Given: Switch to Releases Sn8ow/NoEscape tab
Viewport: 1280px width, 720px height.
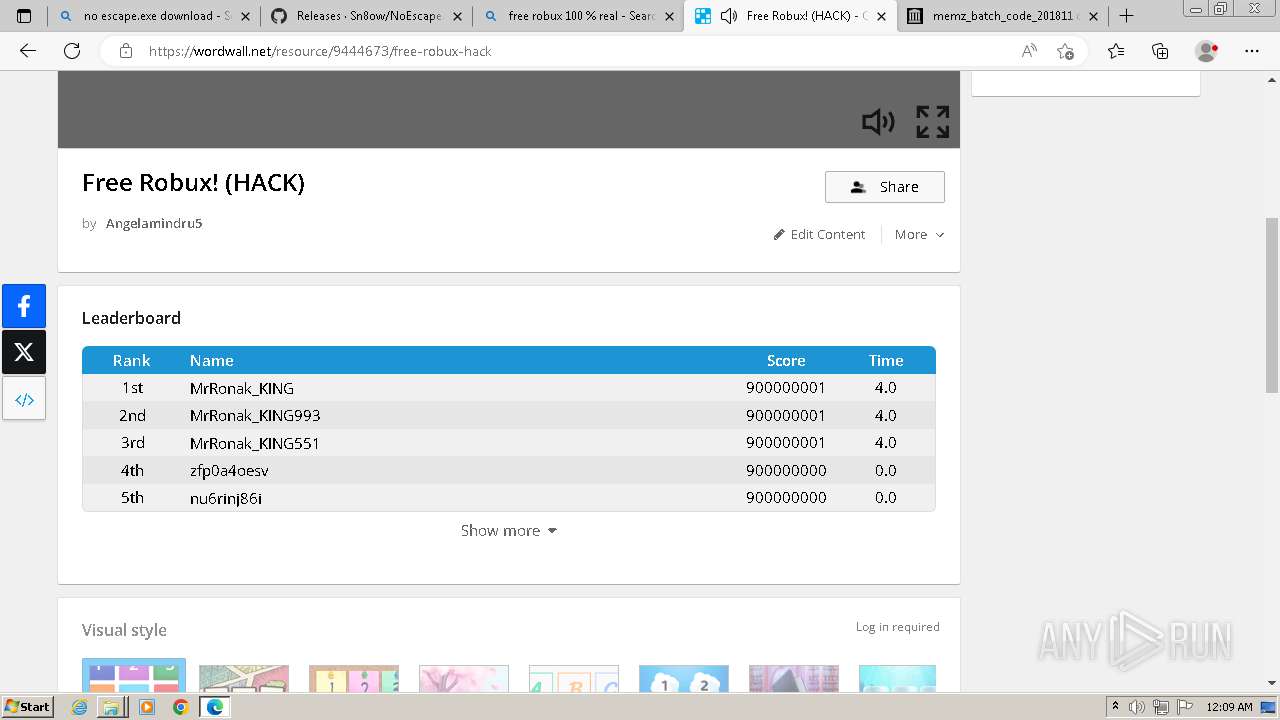Looking at the screenshot, I should pos(368,16).
